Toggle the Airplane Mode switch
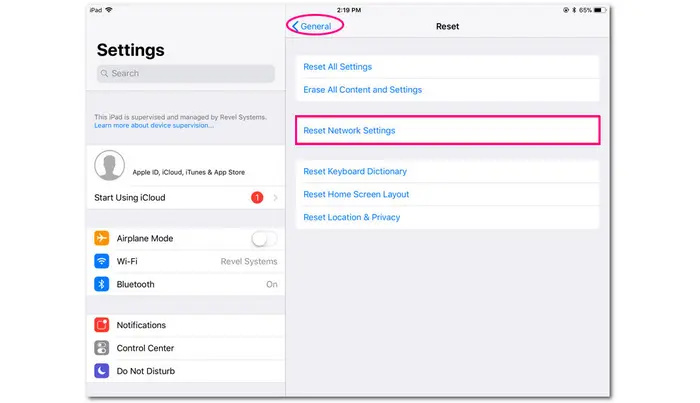Viewport: 700px width, 403px height. pos(264,239)
